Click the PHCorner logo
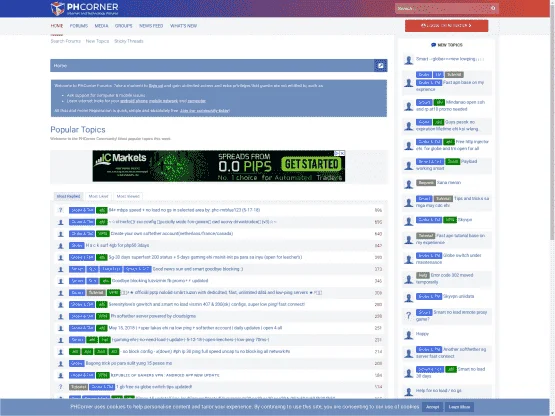Image resolution: width=555 pixels, height=416 pixels. click(x=85, y=8)
